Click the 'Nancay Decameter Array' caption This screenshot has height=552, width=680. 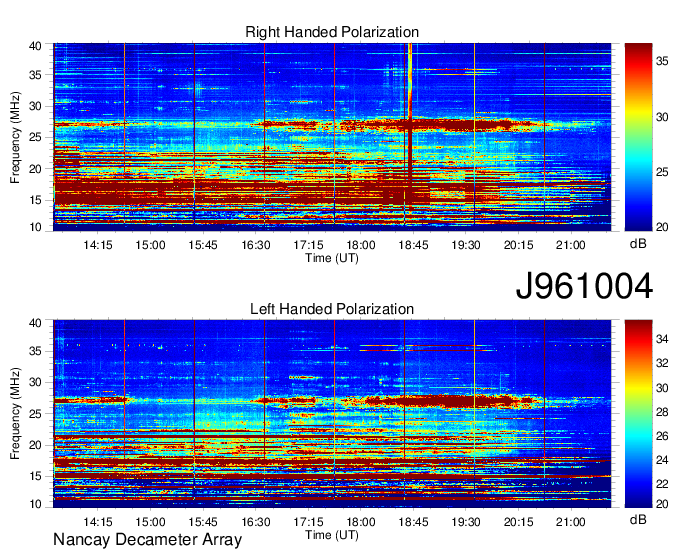(147, 539)
